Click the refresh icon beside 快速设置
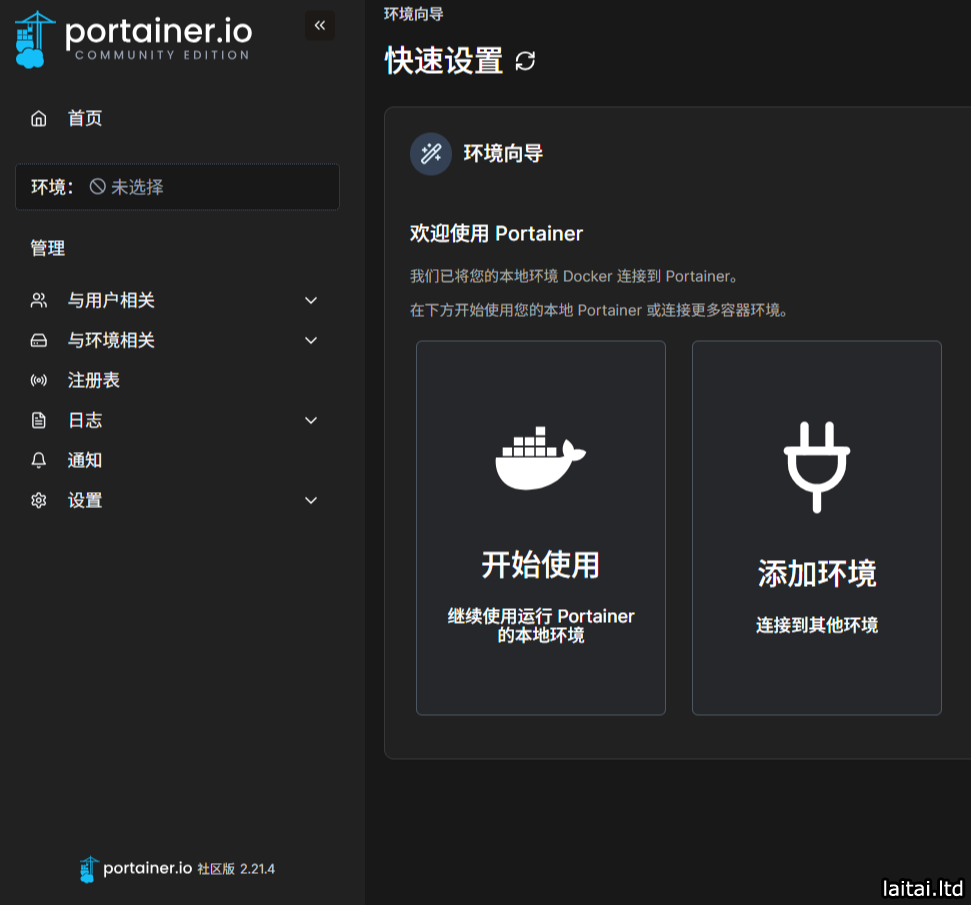Viewport: 971px width, 905px height. [x=525, y=61]
